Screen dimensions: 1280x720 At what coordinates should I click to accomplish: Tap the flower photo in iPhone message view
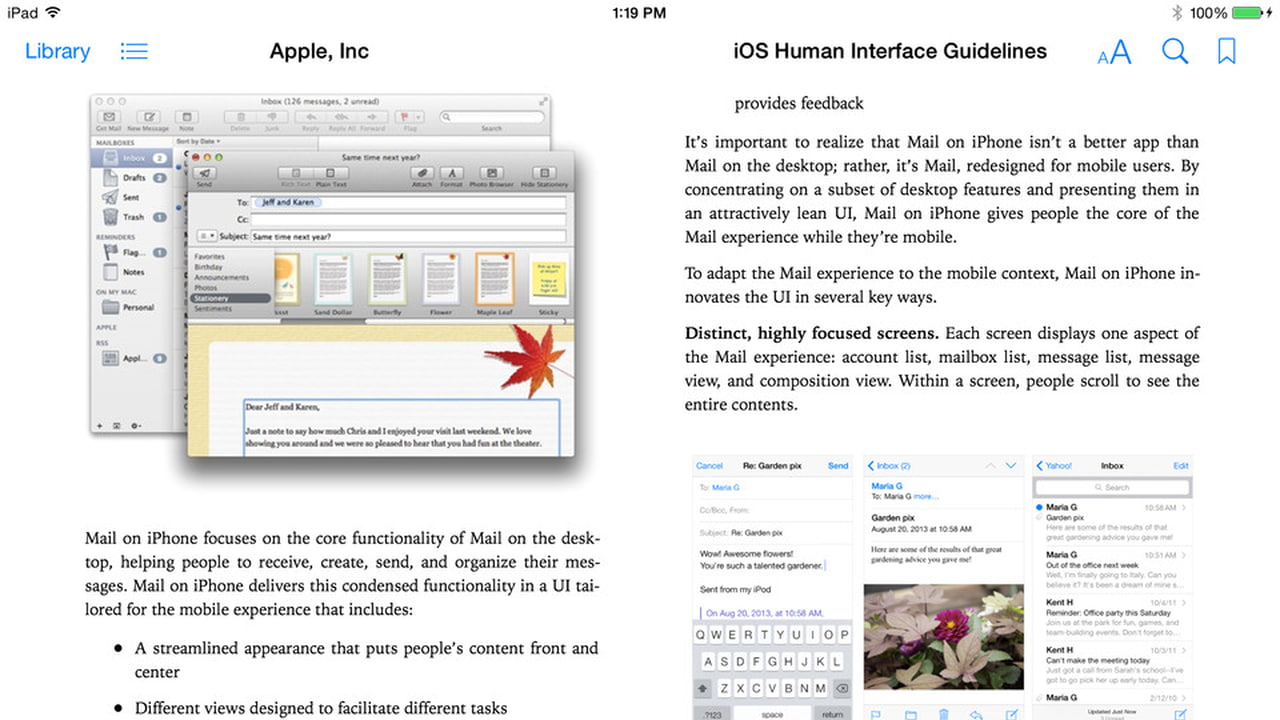tap(944, 636)
